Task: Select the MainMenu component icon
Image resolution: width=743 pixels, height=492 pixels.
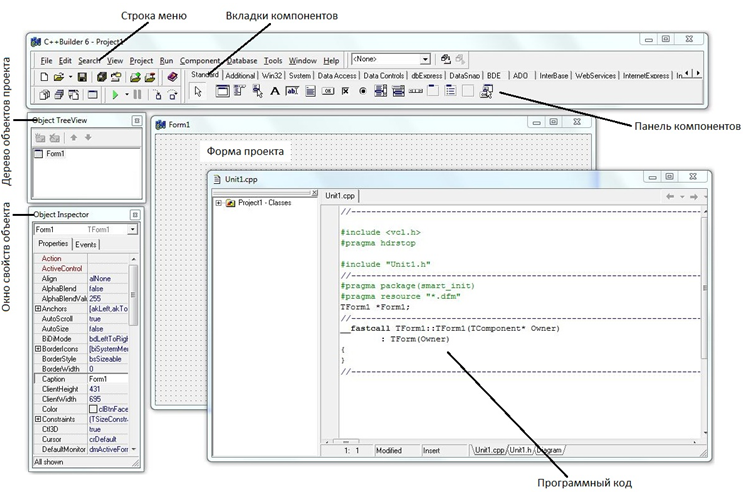Action: 240,91
